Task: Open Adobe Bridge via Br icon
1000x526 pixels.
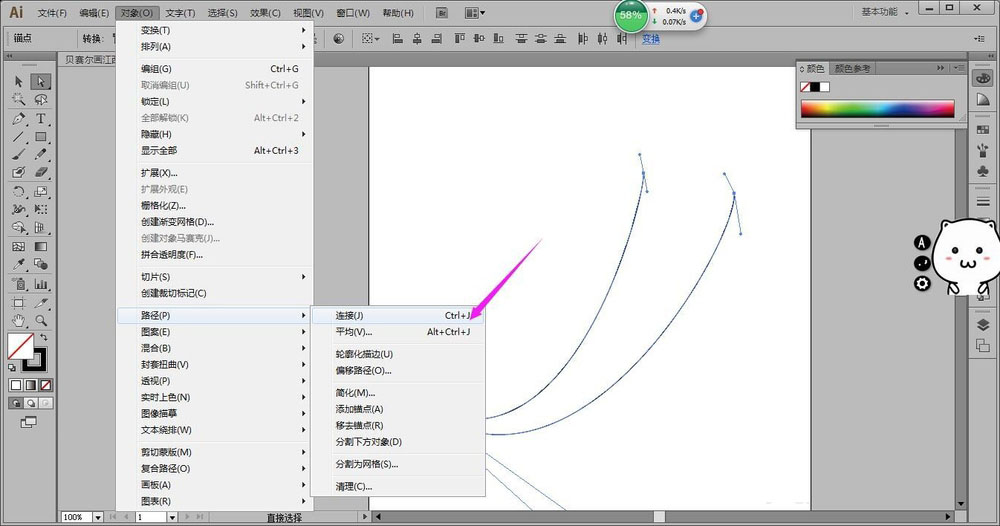Action: (x=442, y=13)
